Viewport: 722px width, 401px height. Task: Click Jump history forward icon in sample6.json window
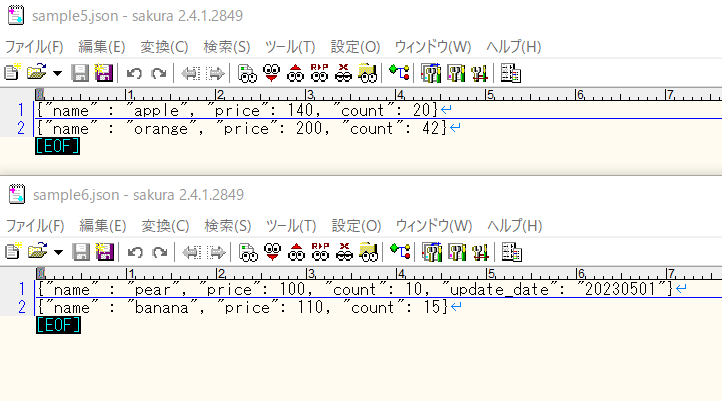pos(216,252)
